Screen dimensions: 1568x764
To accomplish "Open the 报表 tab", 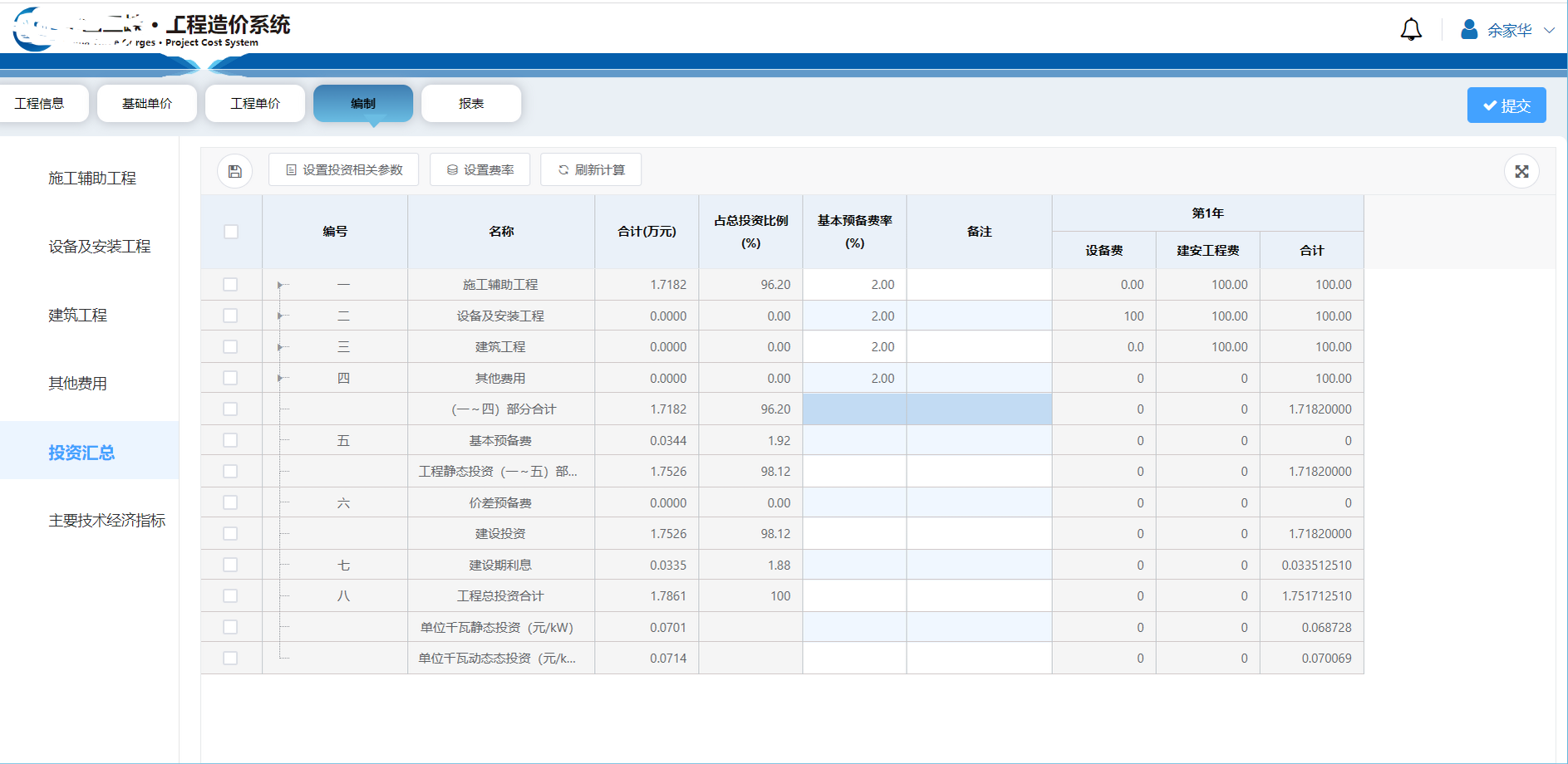I will 471,104.
